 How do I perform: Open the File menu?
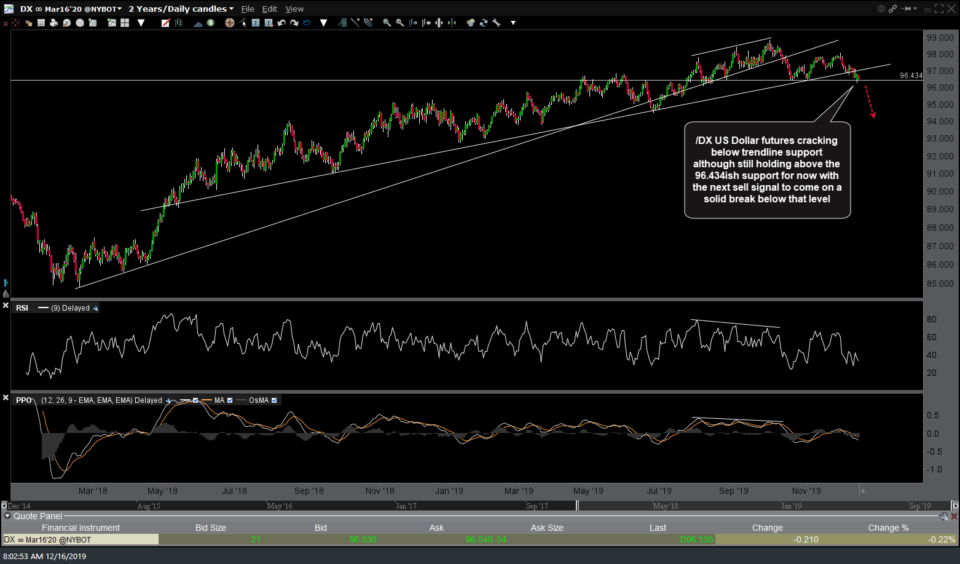pos(247,8)
